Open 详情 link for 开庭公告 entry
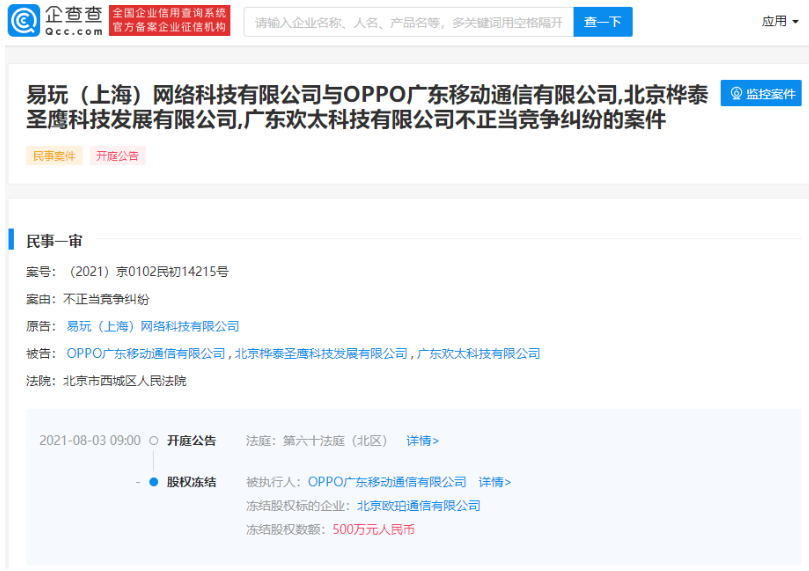 coord(422,441)
